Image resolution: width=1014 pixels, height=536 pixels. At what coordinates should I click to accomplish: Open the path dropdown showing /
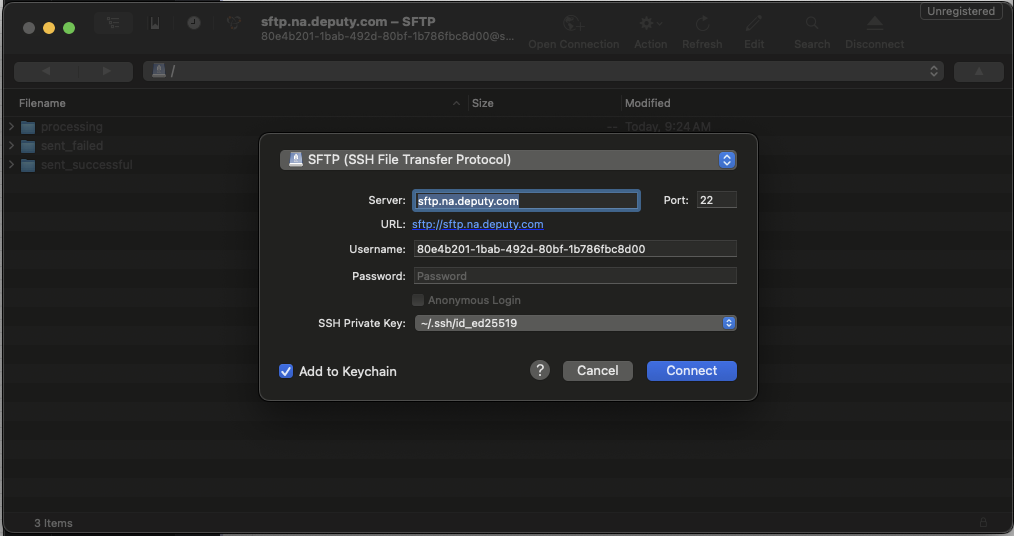coord(543,71)
